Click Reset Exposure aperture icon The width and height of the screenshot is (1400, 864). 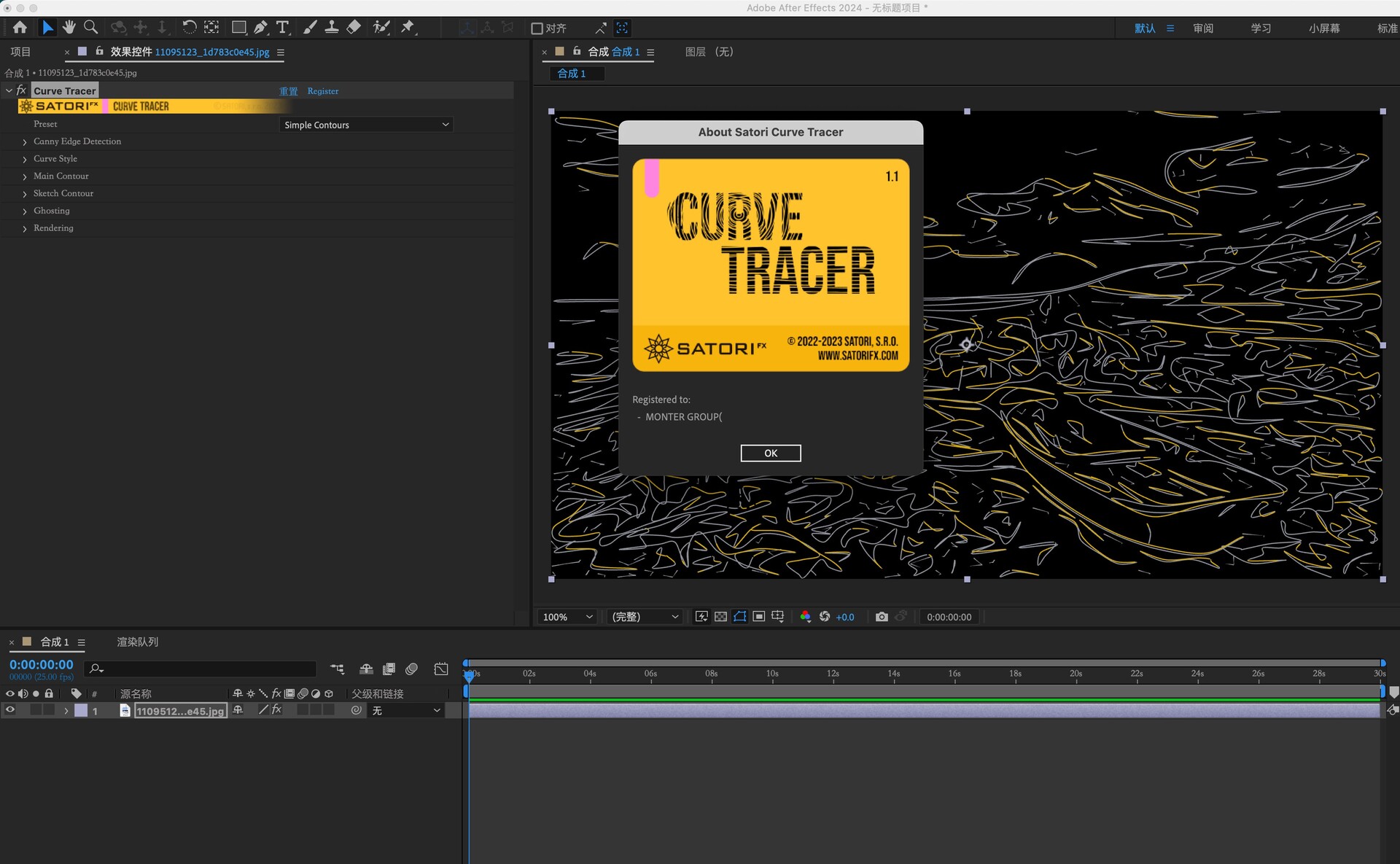(825, 617)
